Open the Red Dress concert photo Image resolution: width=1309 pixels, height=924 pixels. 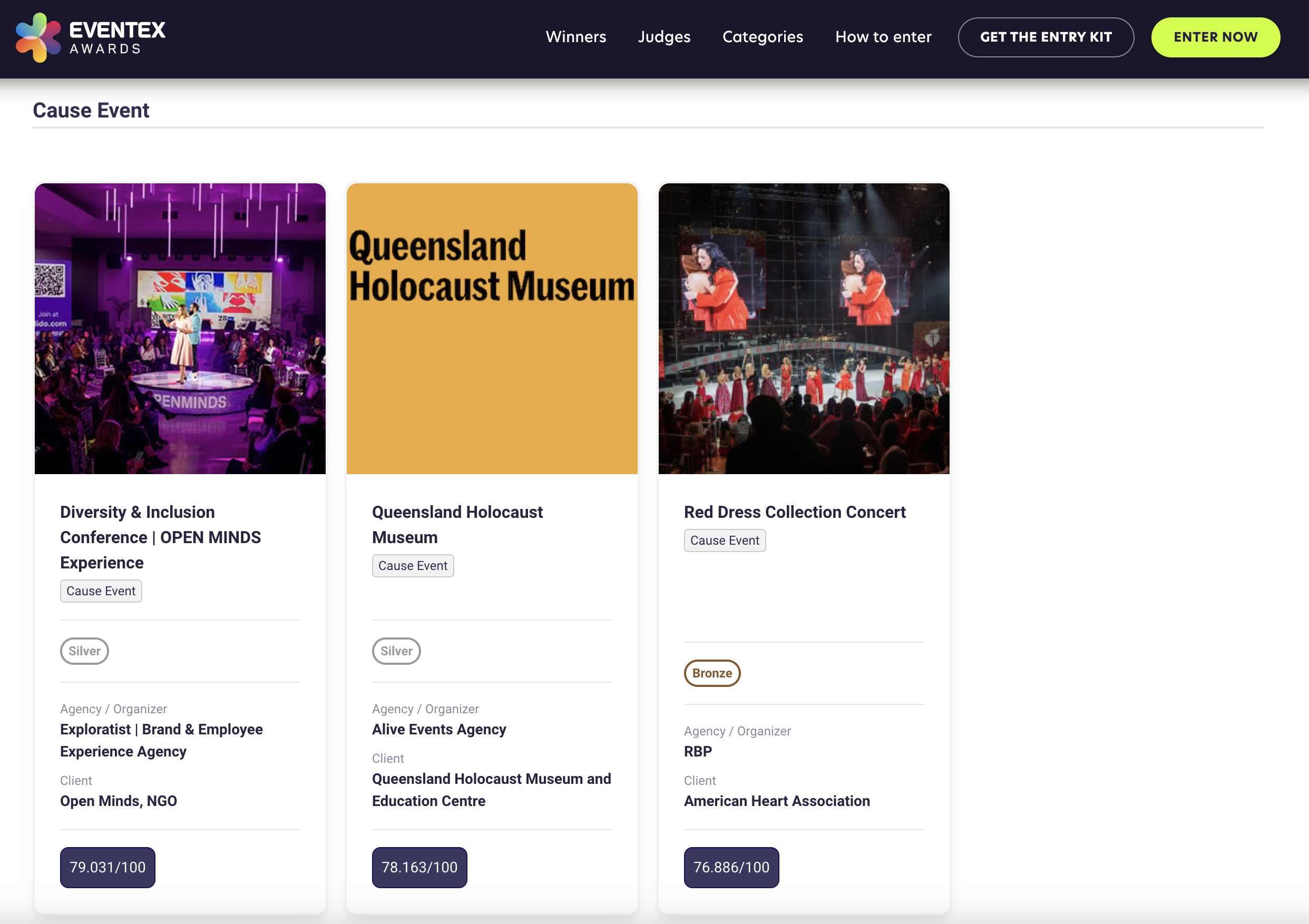(x=803, y=328)
